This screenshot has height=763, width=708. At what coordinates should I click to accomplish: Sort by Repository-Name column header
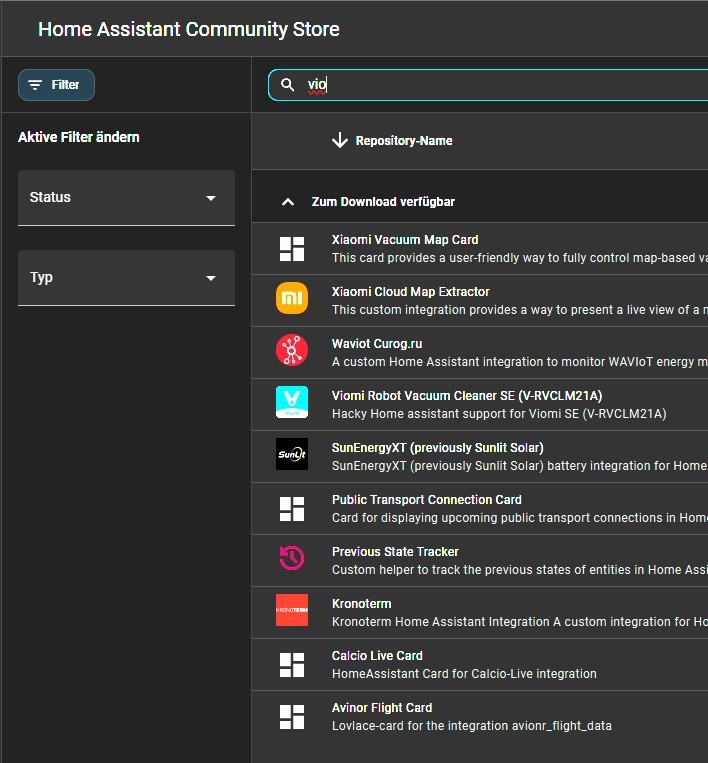[404, 141]
